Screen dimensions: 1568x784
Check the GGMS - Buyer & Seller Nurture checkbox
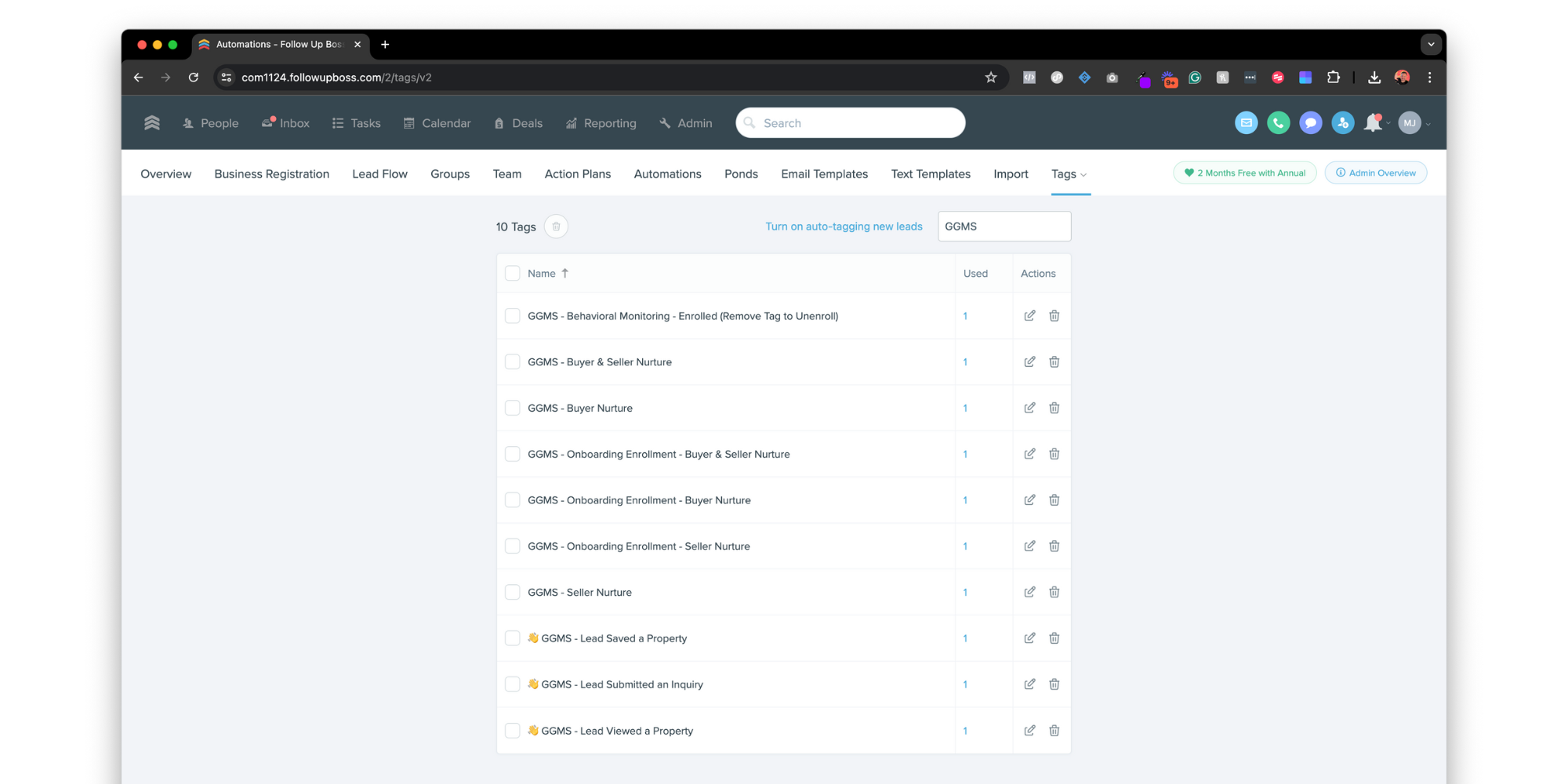(513, 361)
